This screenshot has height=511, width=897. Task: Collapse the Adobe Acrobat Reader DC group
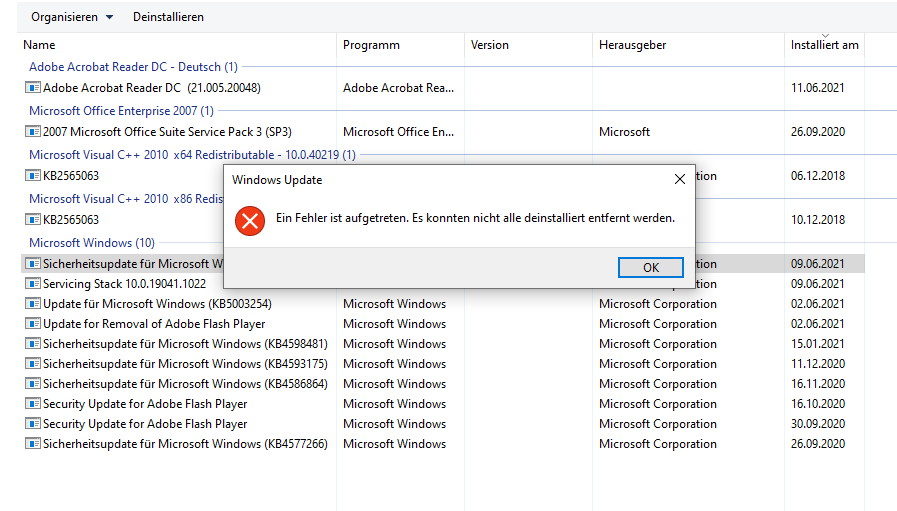click(x=133, y=67)
